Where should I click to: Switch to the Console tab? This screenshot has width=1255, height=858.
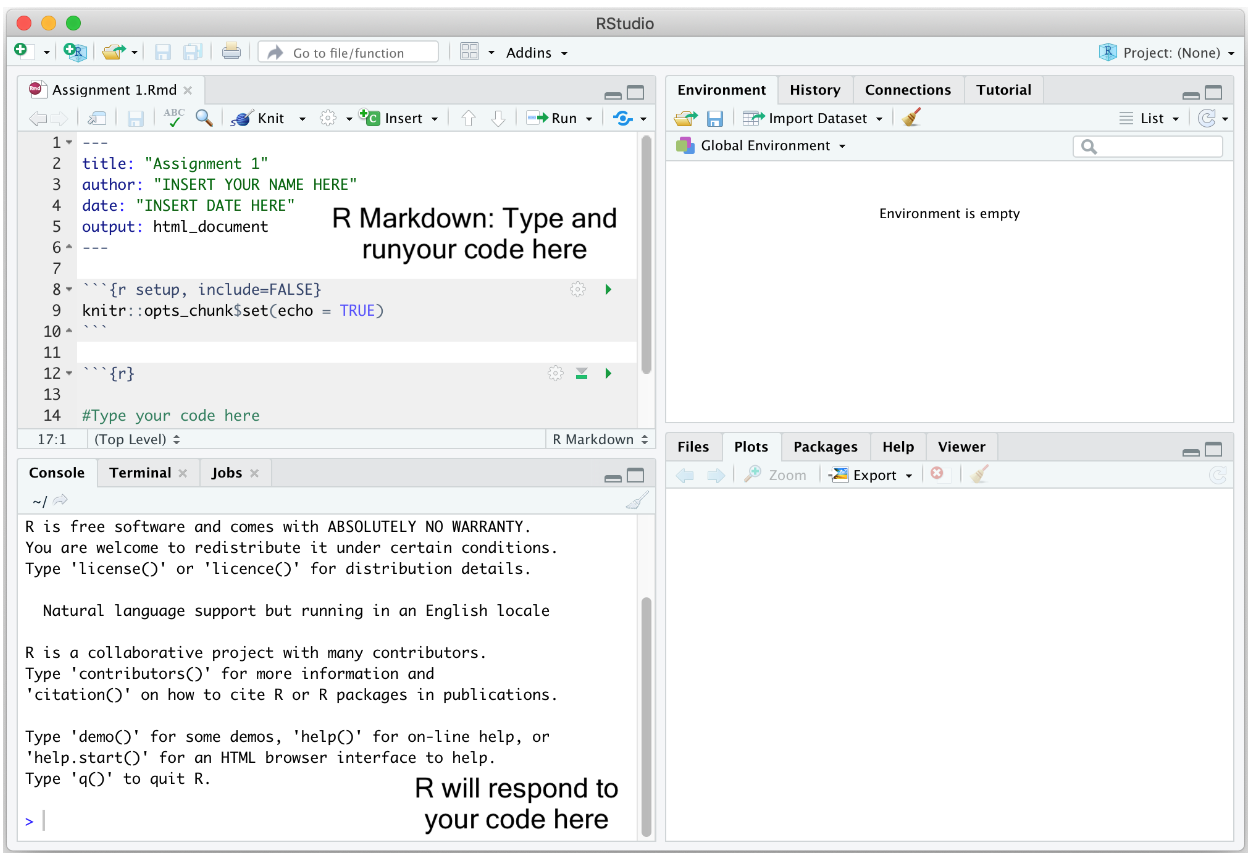coord(57,473)
